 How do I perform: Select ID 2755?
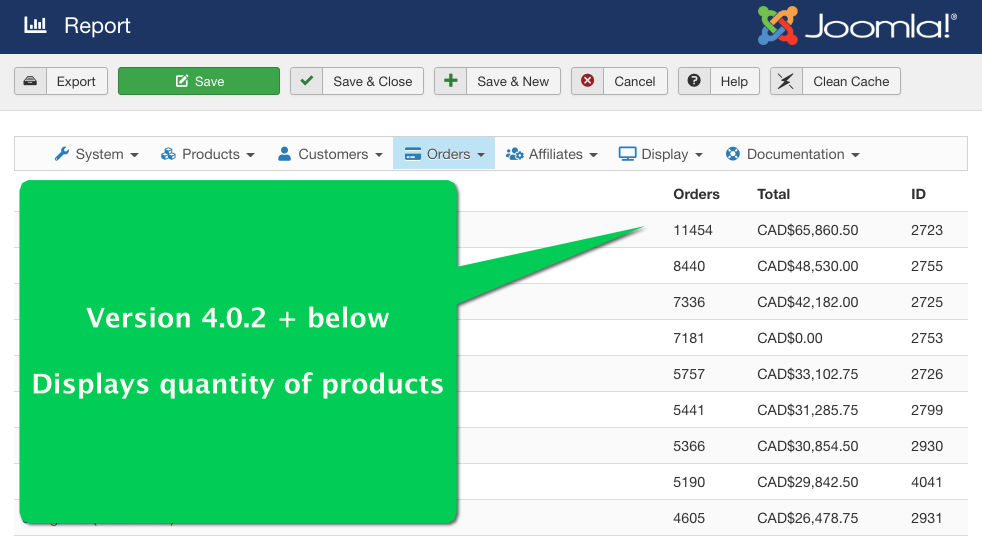(927, 266)
